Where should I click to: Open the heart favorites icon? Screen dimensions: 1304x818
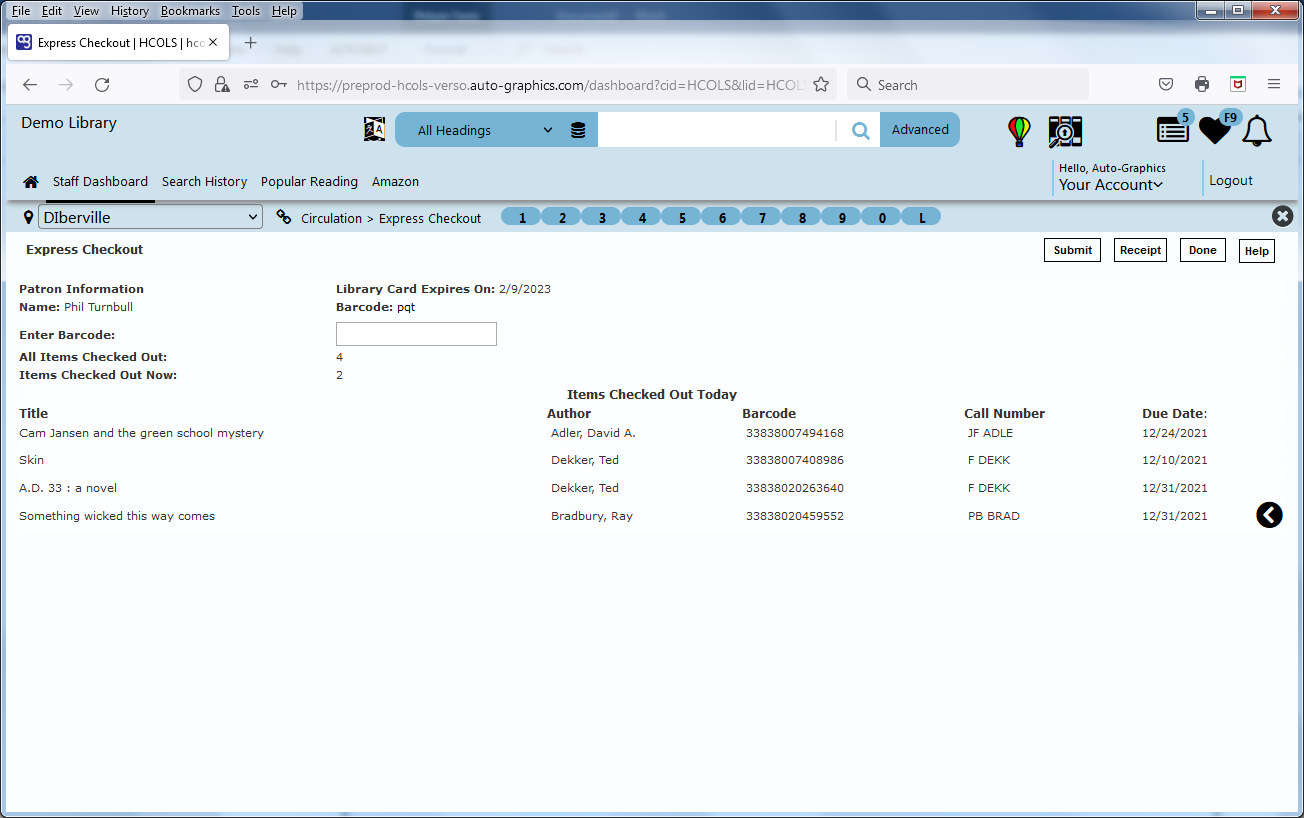(1215, 130)
